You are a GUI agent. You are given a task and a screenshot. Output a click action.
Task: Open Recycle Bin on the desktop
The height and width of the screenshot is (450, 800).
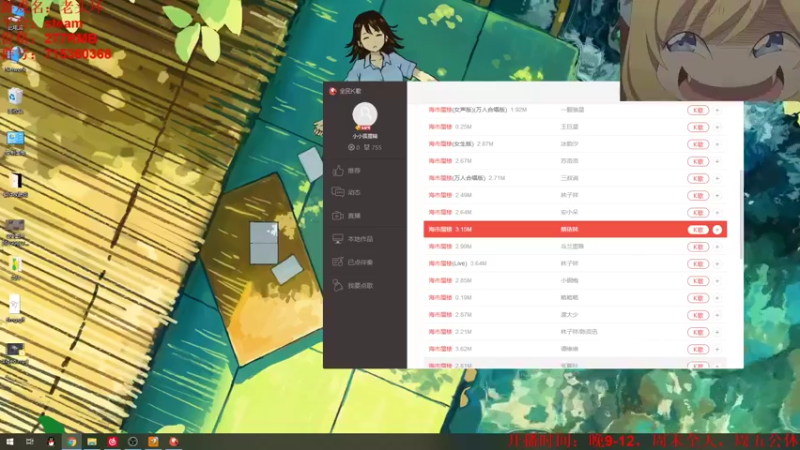coord(15,100)
